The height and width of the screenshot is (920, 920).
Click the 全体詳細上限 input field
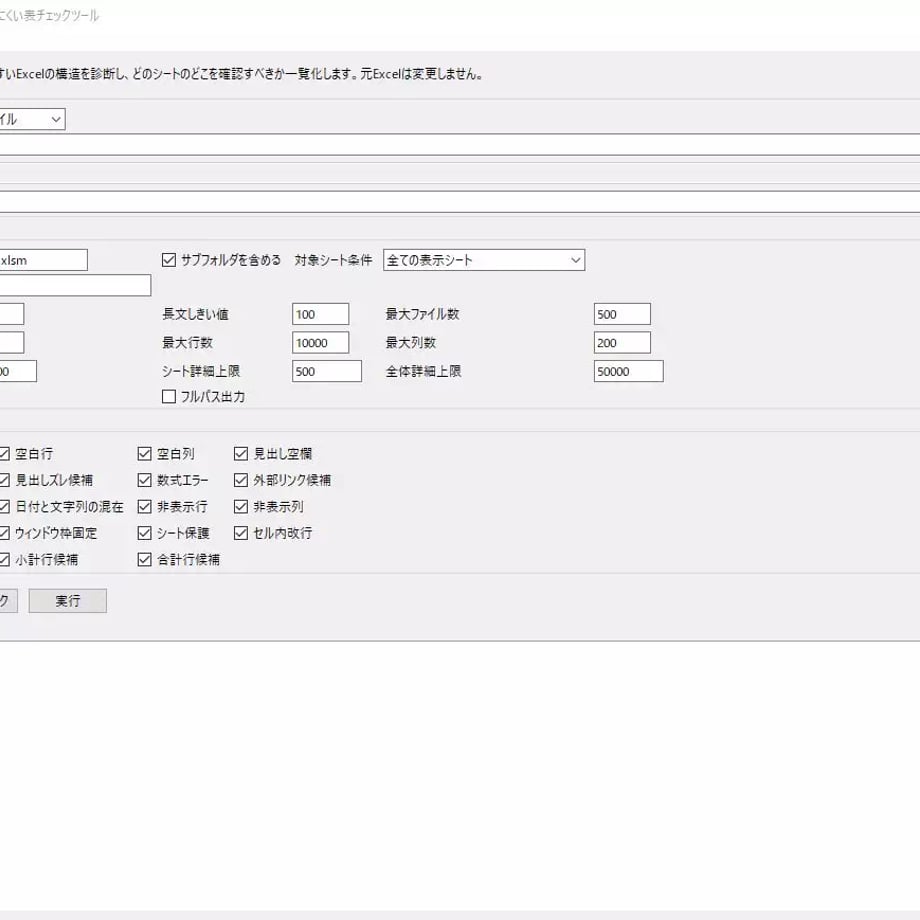[x=628, y=371]
